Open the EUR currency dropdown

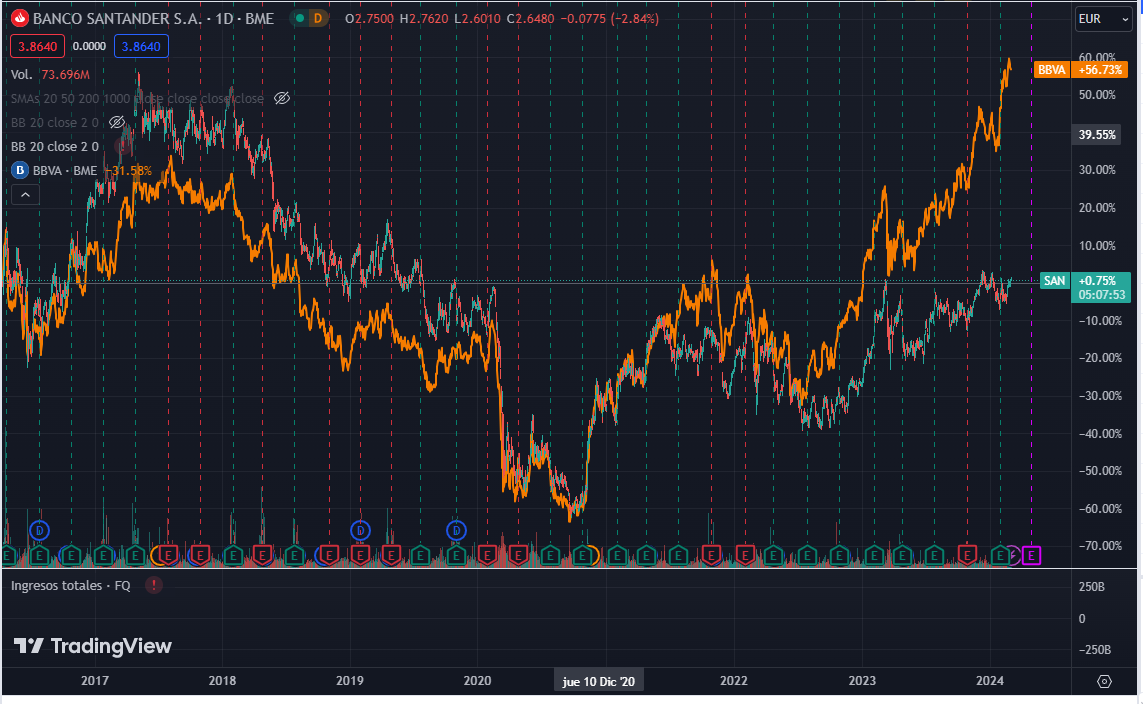[x=1103, y=19]
